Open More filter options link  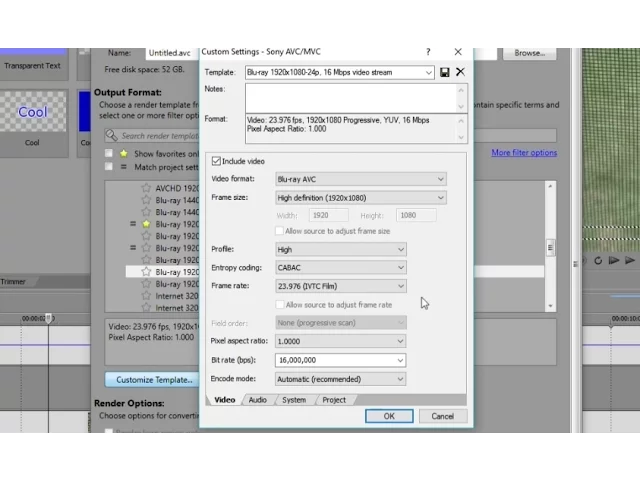524,153
